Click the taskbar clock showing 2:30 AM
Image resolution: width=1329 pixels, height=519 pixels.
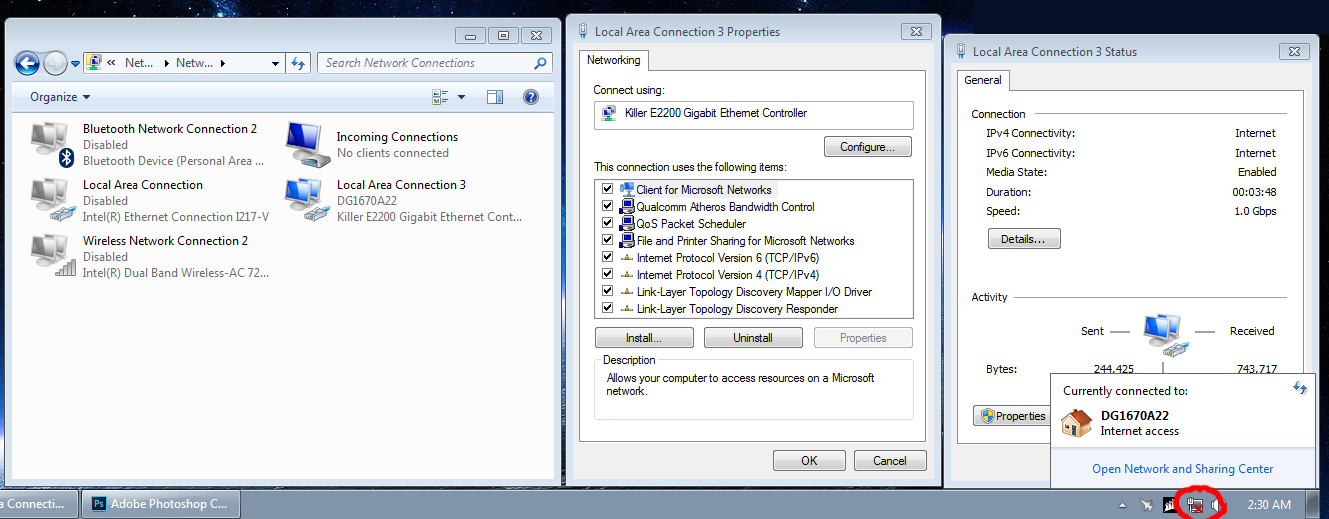1269,505
